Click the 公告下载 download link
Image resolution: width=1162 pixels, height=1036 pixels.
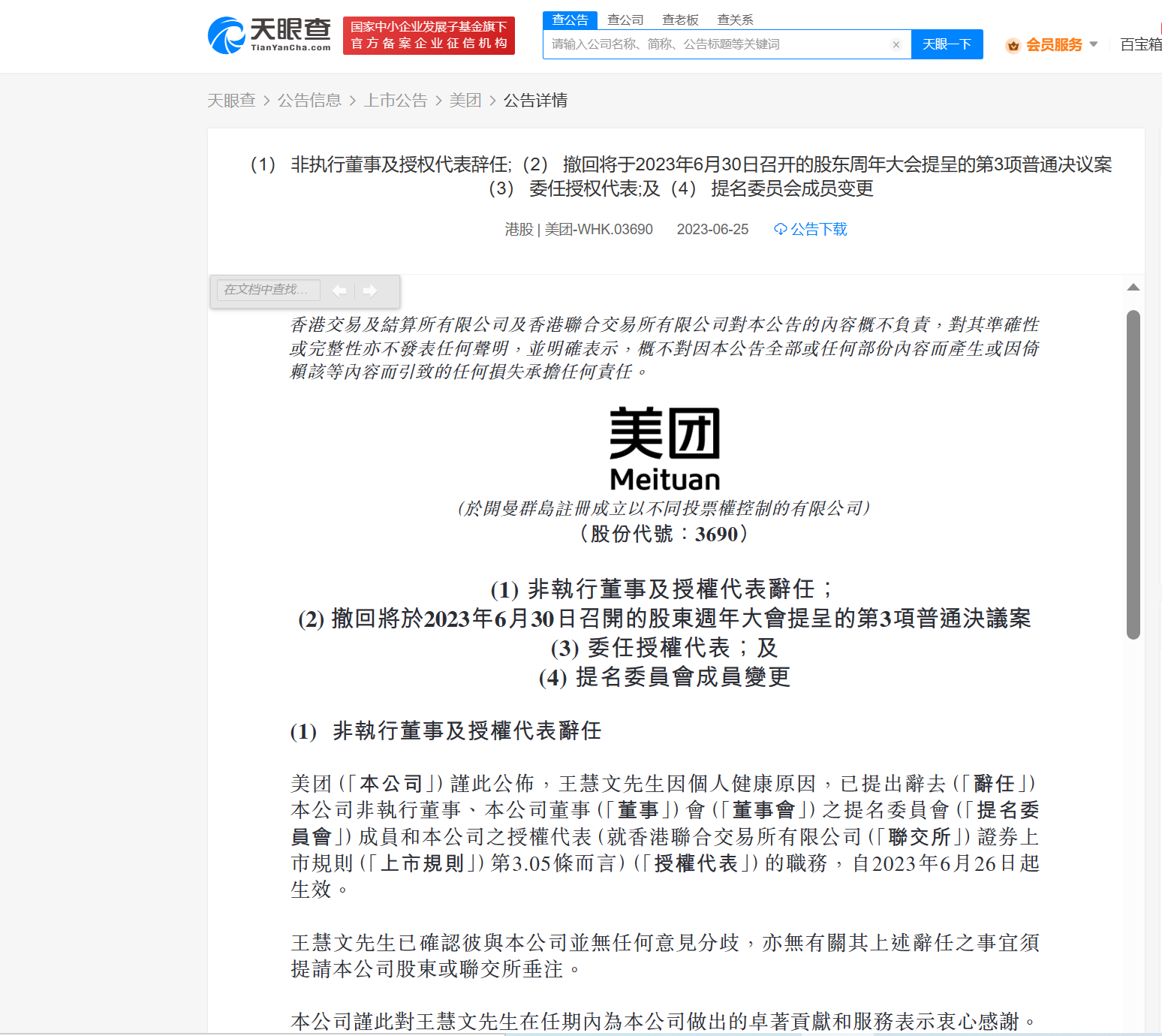coord(818,229)
